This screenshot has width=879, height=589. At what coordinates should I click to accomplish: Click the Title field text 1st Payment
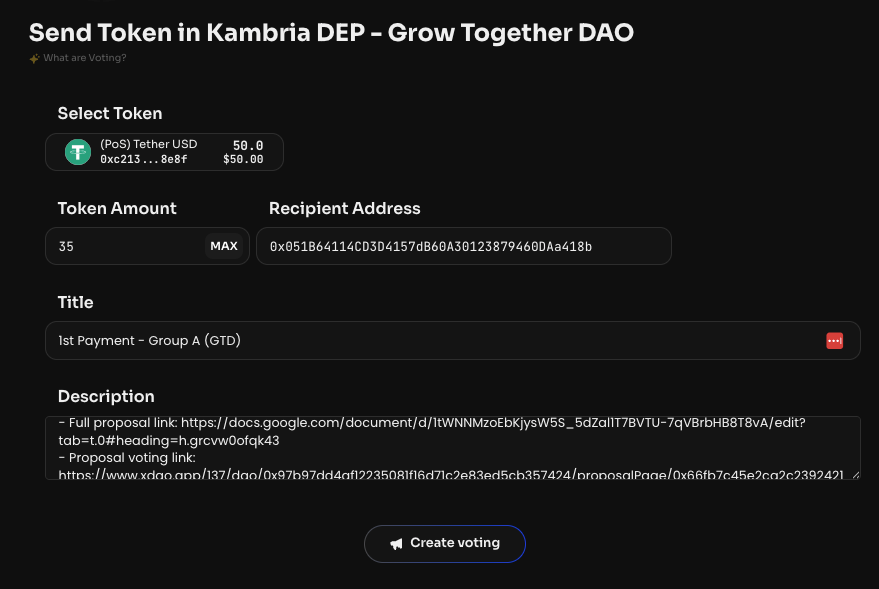click(x=150, y=341)
